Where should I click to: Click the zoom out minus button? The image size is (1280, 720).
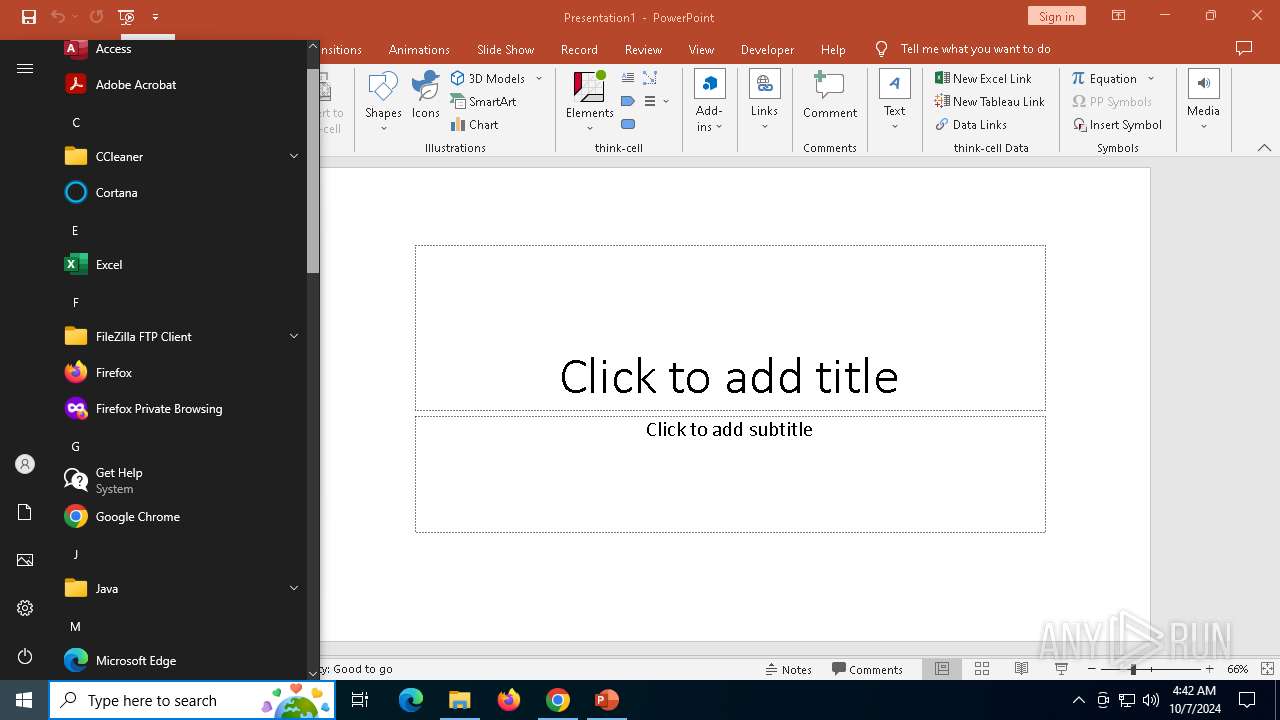pyautogui.click(x=1092, y=669)
